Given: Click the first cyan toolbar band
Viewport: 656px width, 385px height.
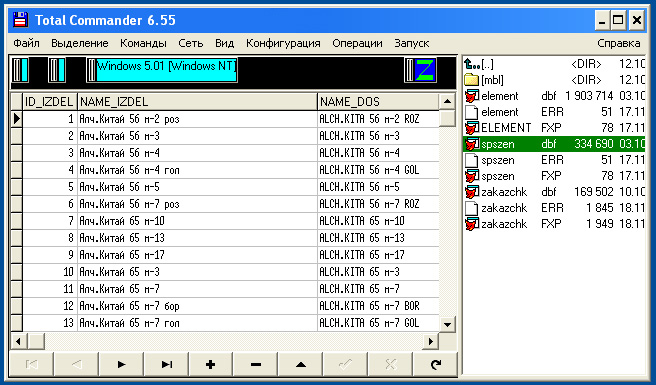Looking at the screenshot, I should coord(20,70).
